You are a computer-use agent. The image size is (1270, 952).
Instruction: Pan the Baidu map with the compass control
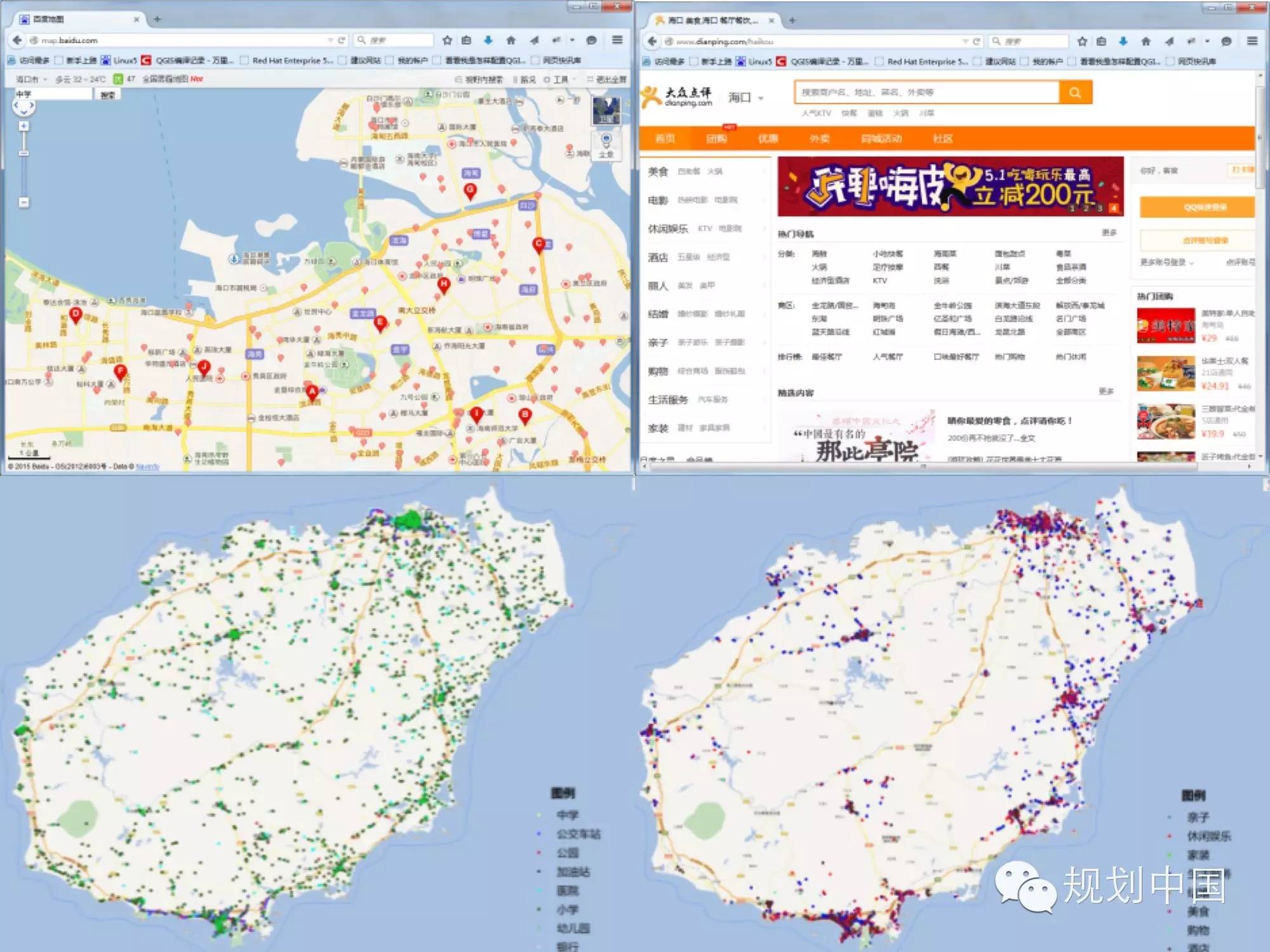23,107
